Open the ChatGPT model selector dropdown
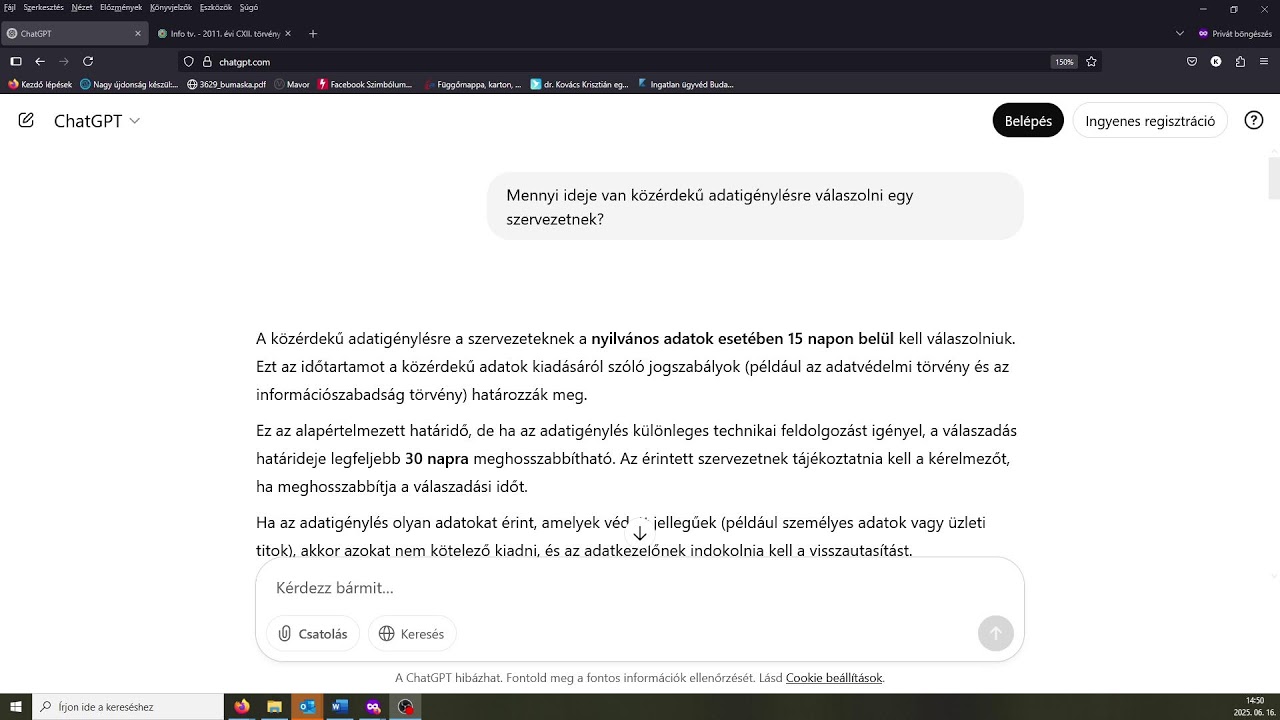This screenshot has height=720, width=1280. 97,121
